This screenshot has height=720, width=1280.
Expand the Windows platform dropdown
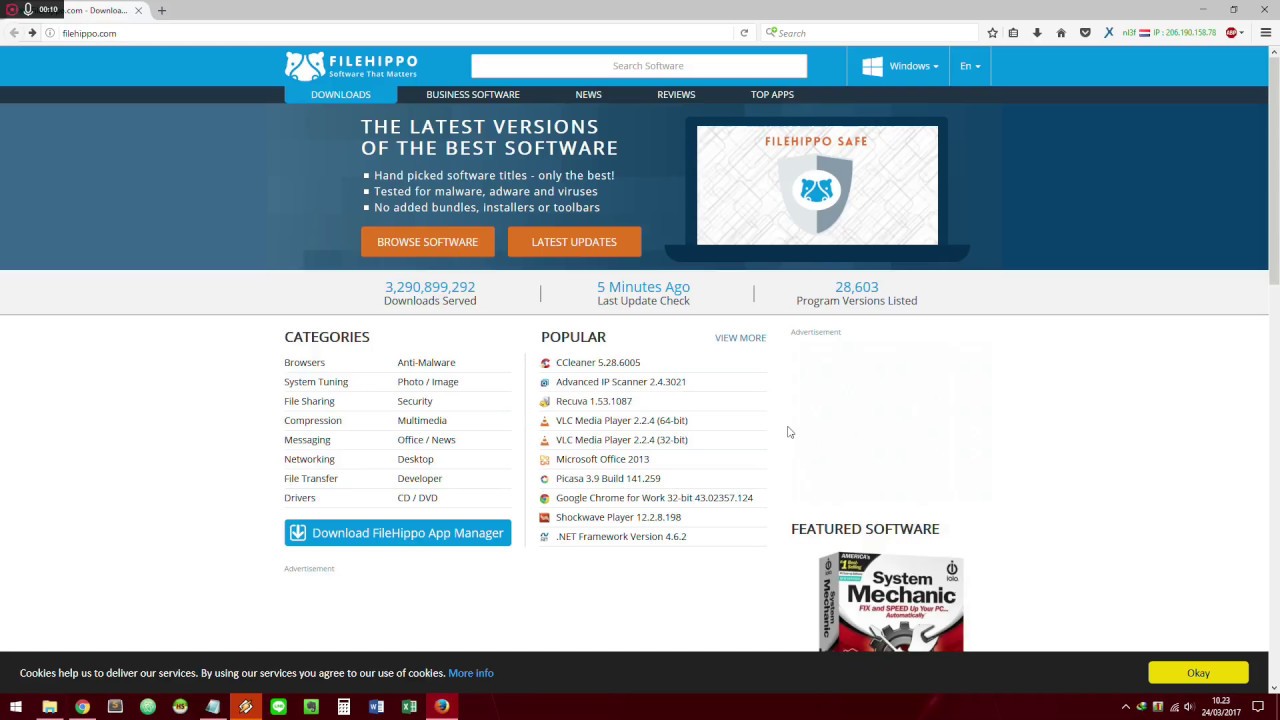900,66
